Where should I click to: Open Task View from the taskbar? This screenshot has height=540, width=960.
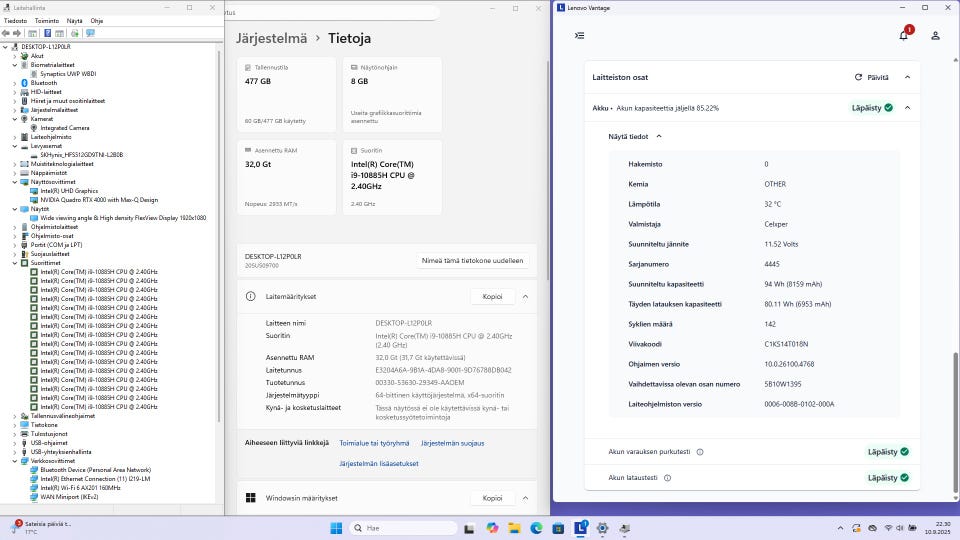point(469,528)
